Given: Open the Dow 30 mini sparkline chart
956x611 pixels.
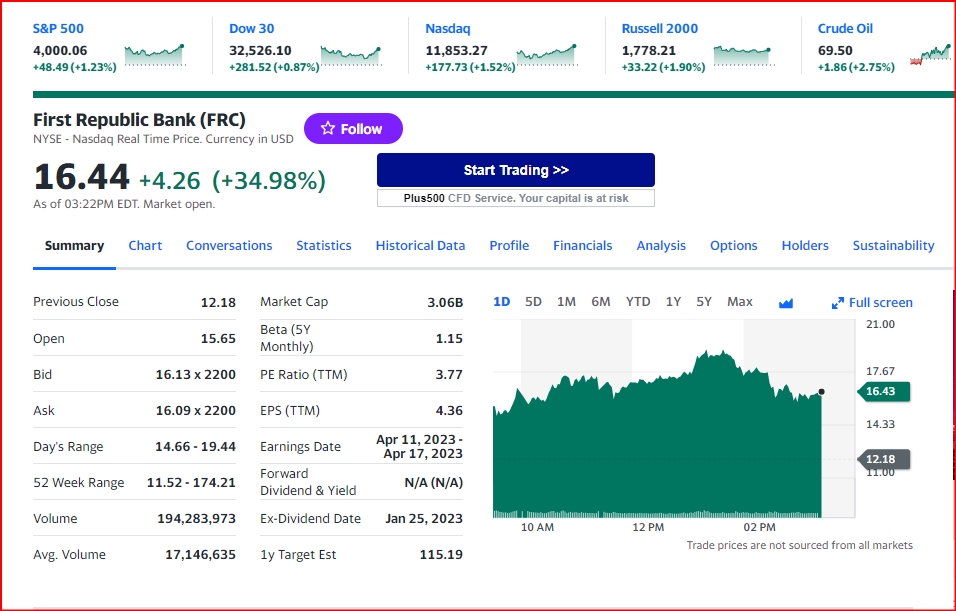Looking at the screenshot, I should [x=351, y=55].
